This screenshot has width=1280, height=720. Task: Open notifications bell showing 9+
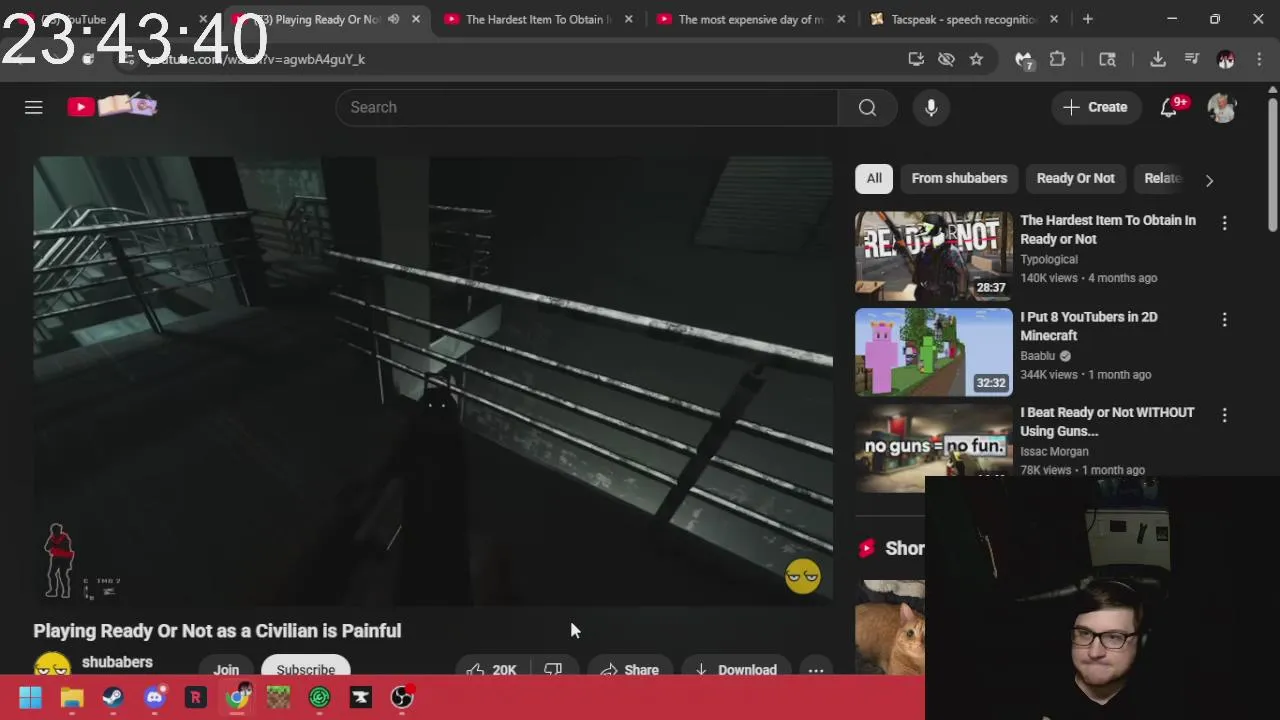pyautogui.click(x=1169, y=107)
